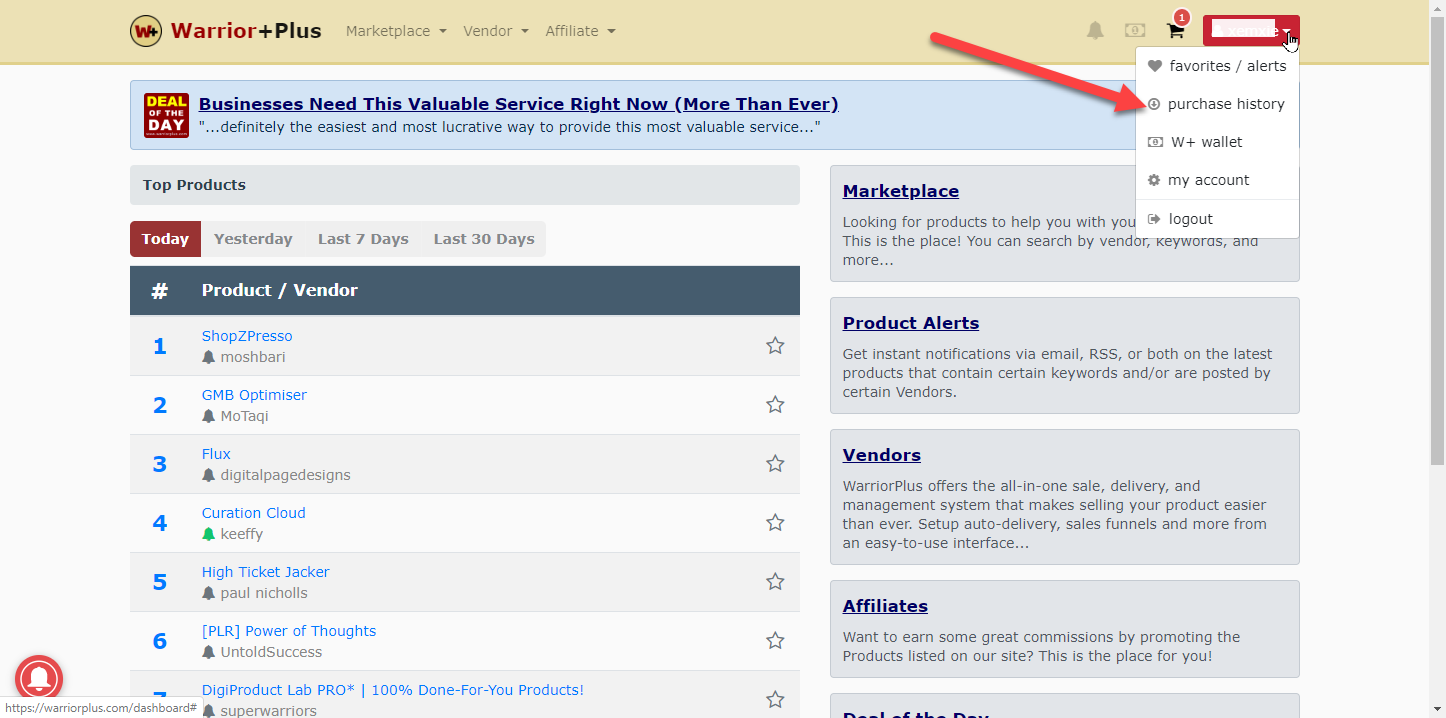Click vendor name digitalpagedesigns

(x=286, y=475)
